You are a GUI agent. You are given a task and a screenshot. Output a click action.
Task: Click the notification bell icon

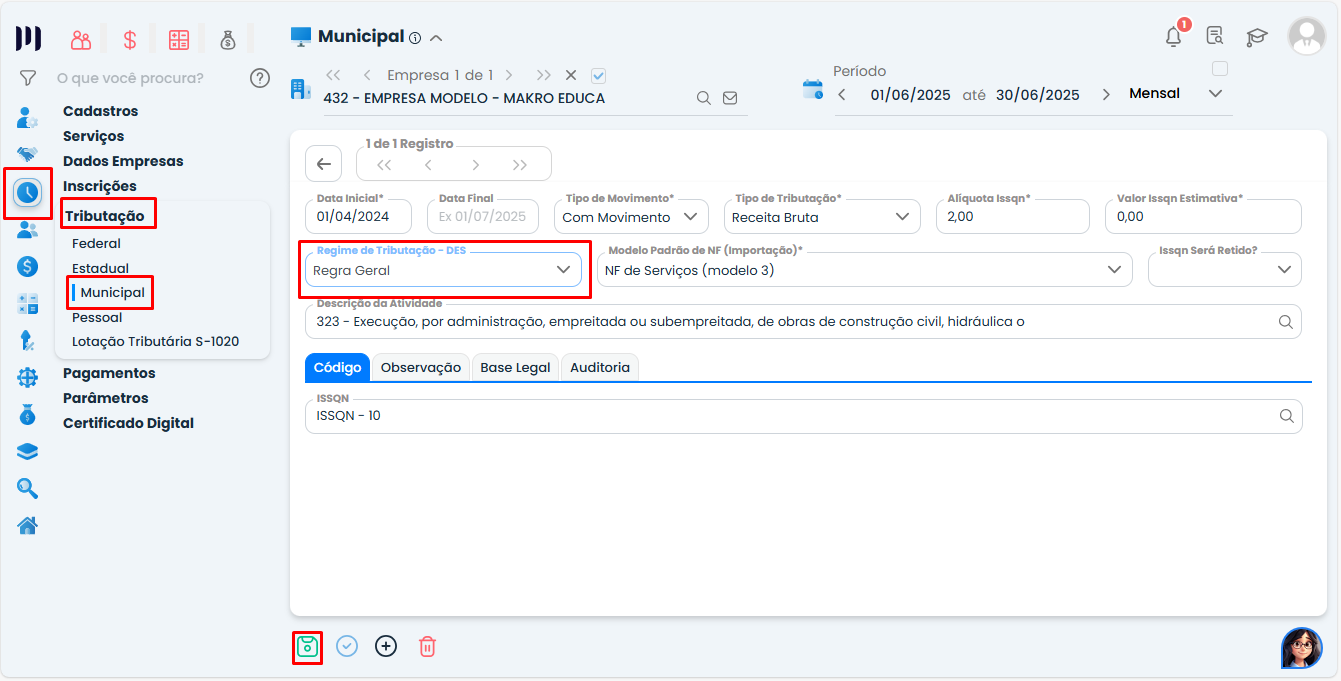1173,37
